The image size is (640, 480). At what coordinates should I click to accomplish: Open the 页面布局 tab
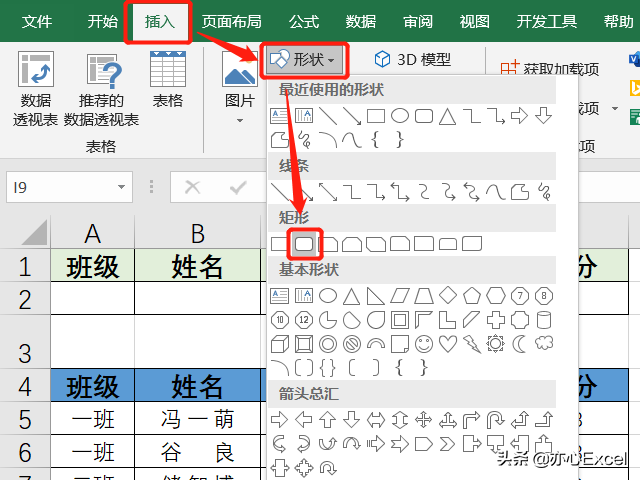231,21
